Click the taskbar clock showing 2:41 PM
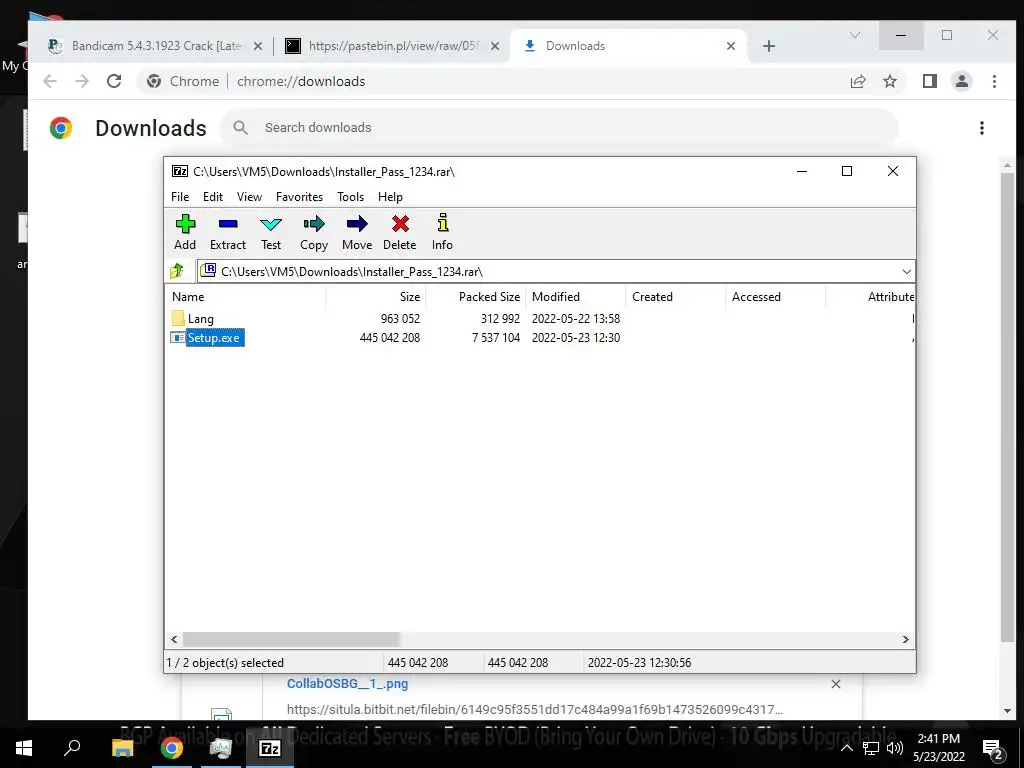Image resolution: width=1024 pixels, height=768 pixels. [x=938, y=748]
